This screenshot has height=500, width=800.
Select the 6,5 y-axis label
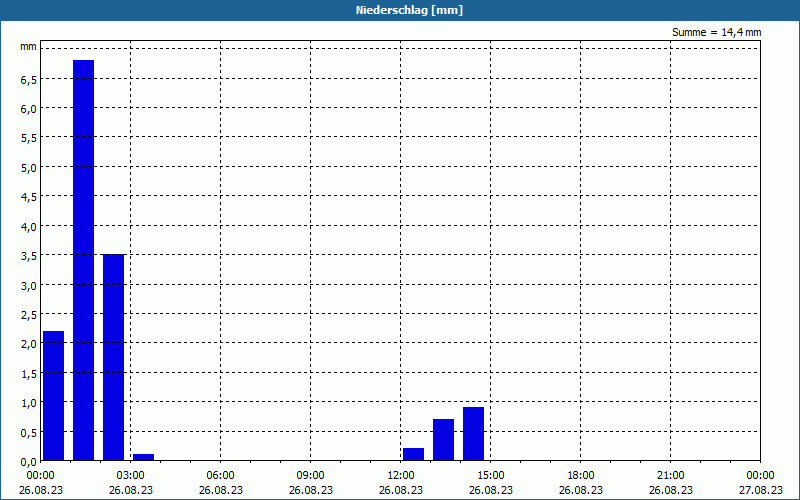click(x=29, y=79)
